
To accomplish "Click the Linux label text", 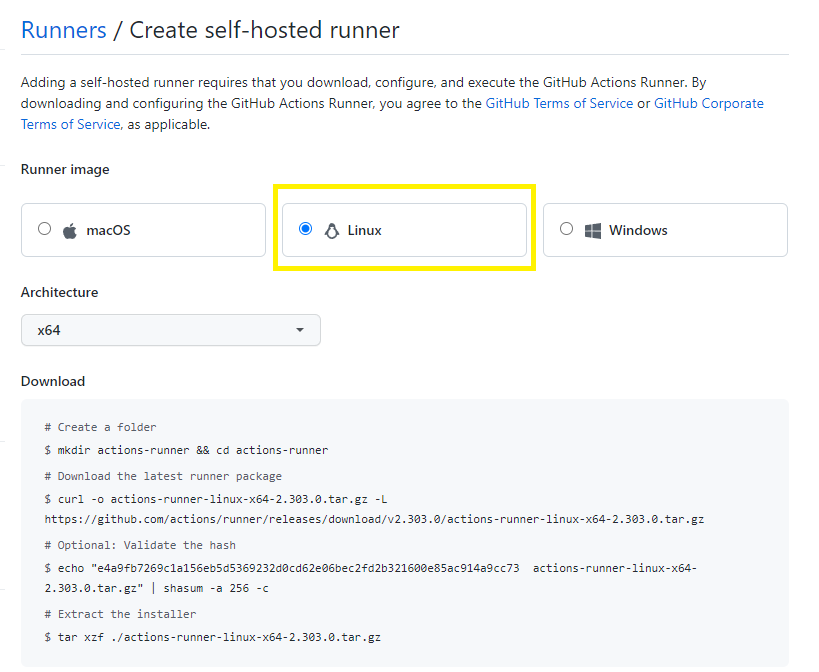I will click(365, 230).
